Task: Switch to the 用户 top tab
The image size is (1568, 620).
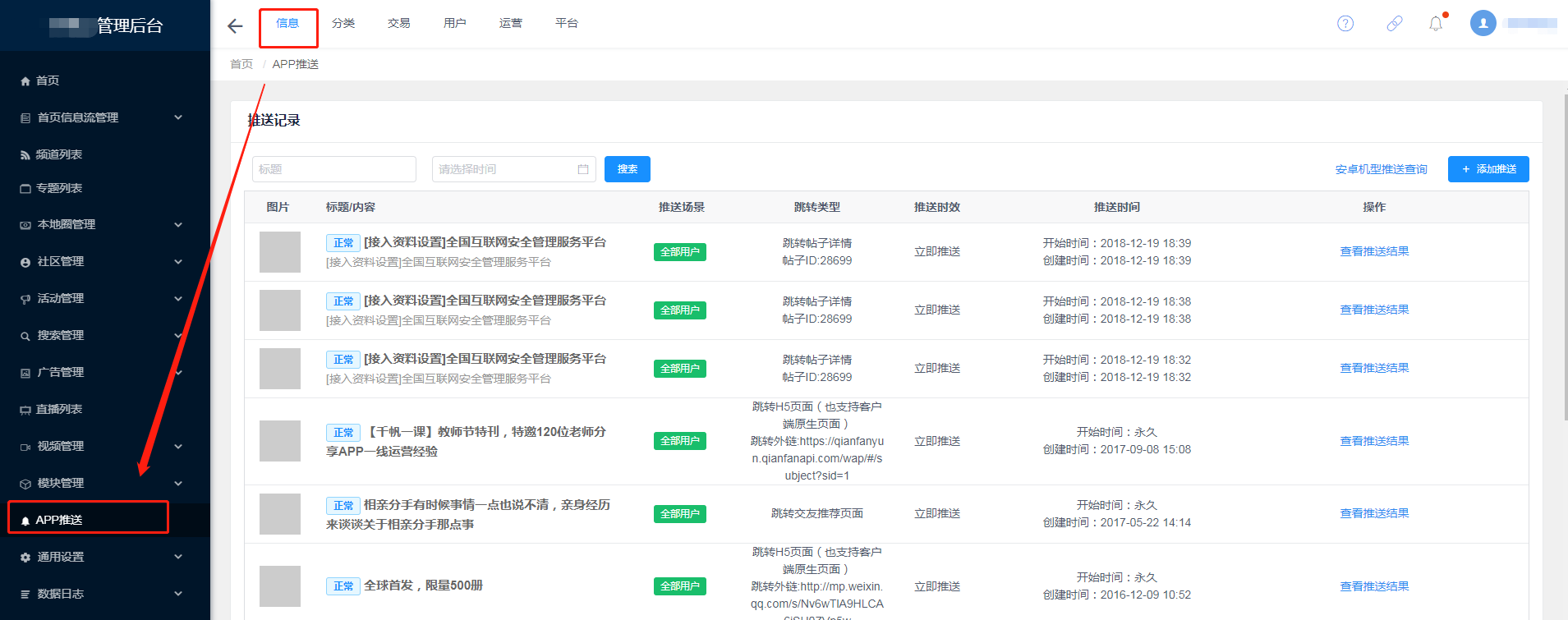Action: (455, 24)
